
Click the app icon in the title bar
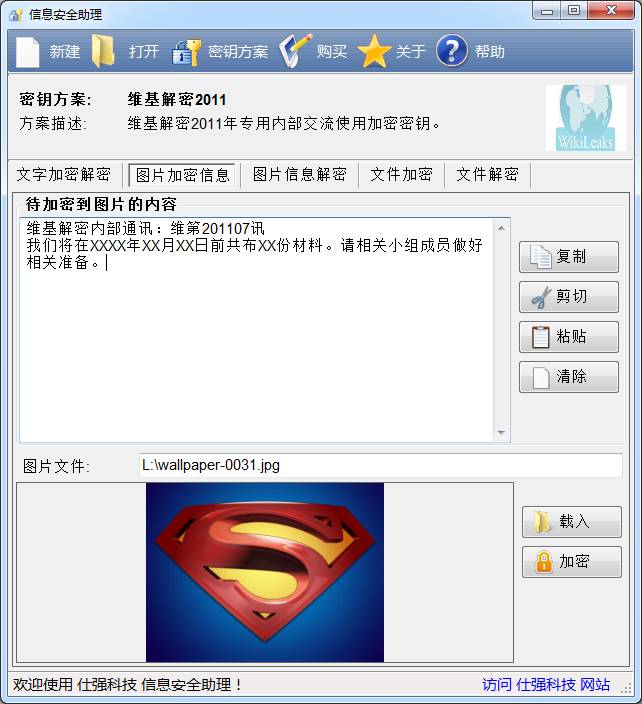tap(16, 15)
